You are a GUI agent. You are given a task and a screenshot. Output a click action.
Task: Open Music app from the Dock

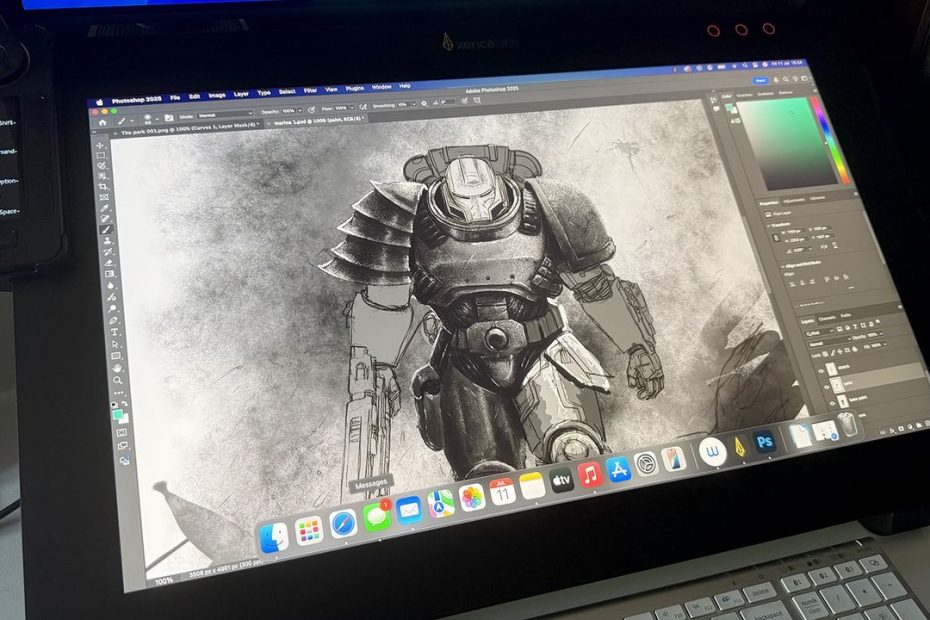[x=590, y=475]
